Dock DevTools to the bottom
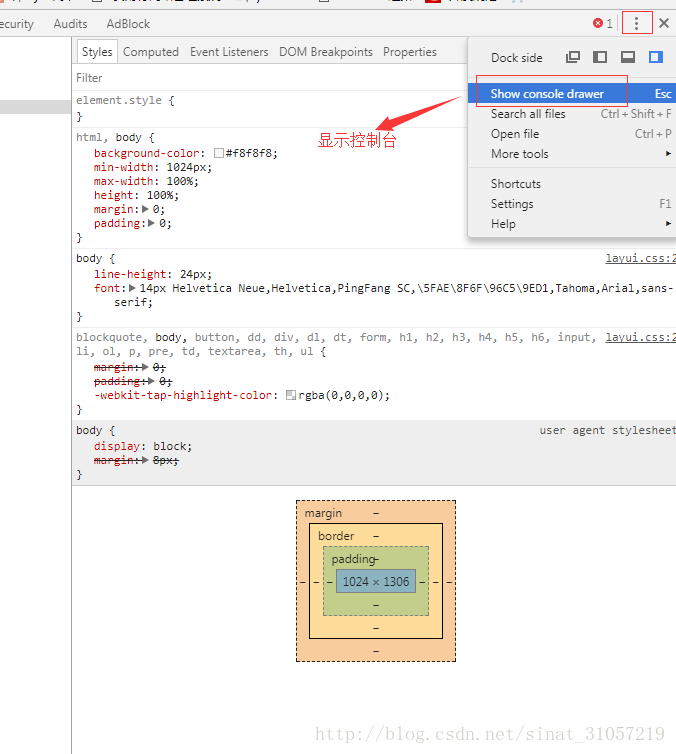Image resolution: width=676 pixels, height=754 pixels. coord(627,57)
